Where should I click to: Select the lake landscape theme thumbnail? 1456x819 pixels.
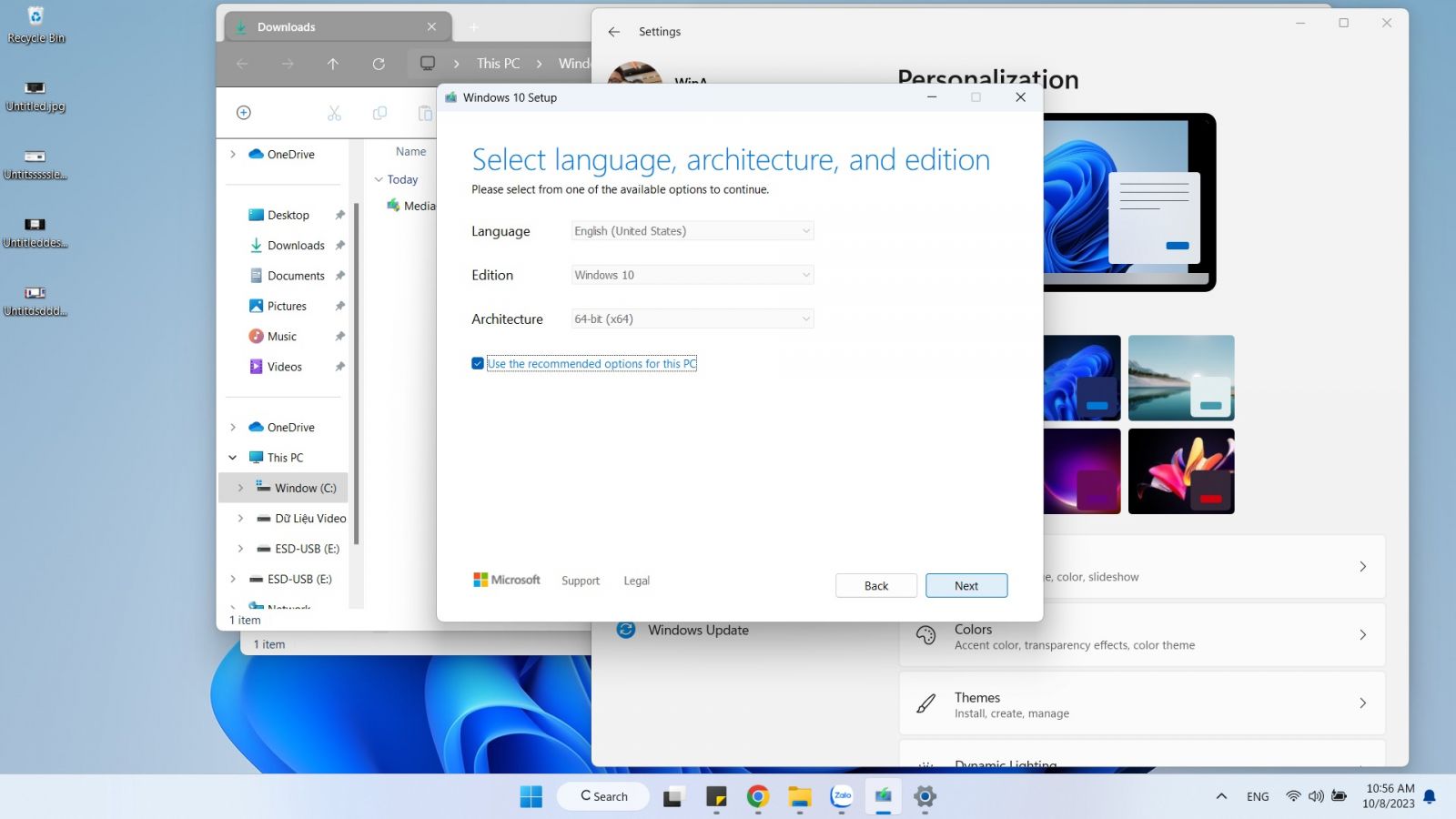tap(1181, 378)
